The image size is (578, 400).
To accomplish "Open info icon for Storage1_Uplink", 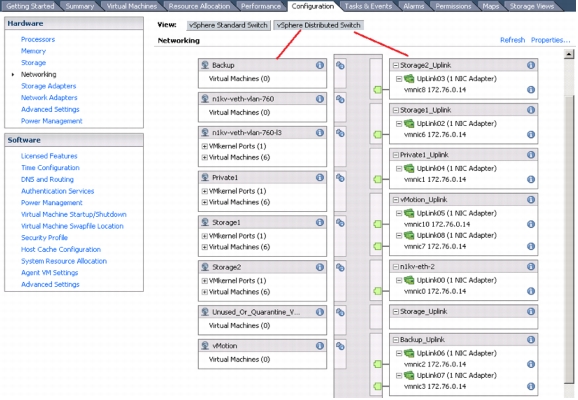I will [531, 110].
